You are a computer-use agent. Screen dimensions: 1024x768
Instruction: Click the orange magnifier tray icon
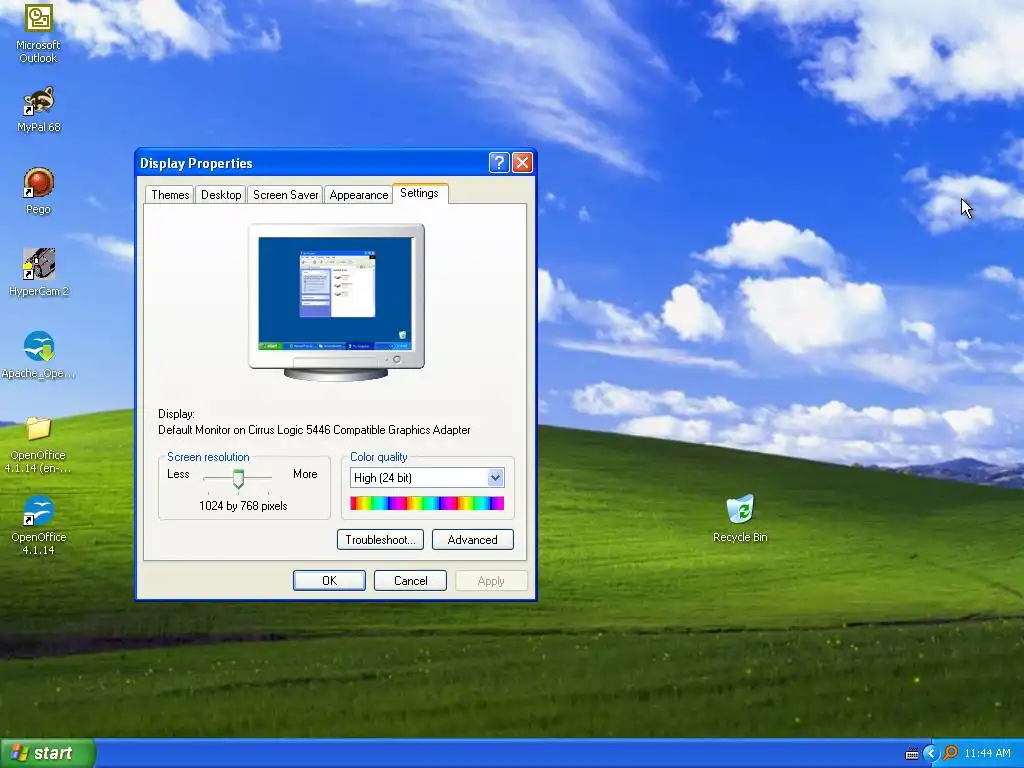[950, 753]
